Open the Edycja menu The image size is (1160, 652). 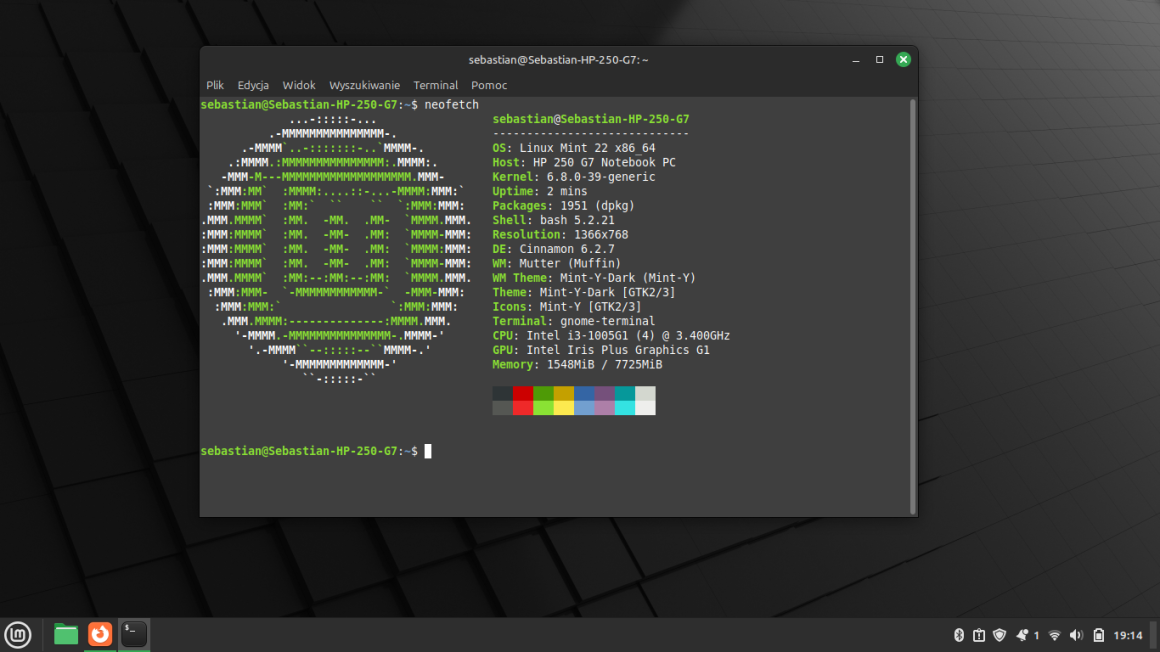(x=253, y=85)
